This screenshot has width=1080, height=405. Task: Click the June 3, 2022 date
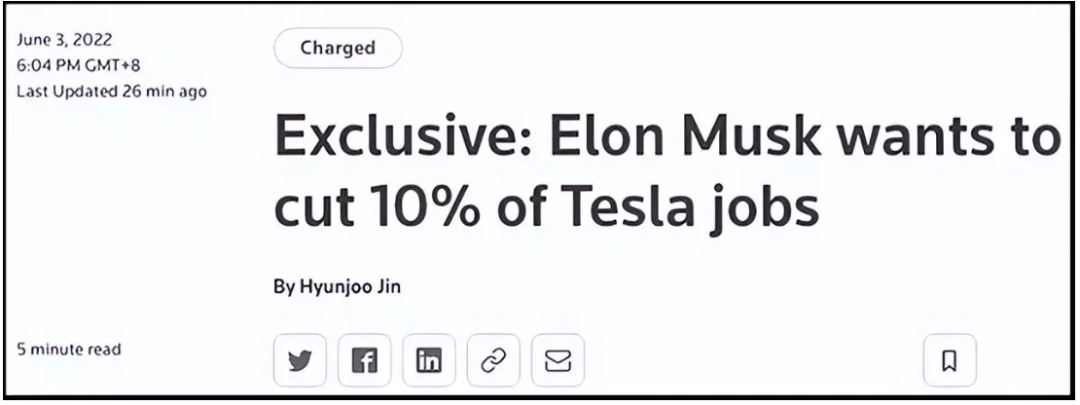(65, 40)
